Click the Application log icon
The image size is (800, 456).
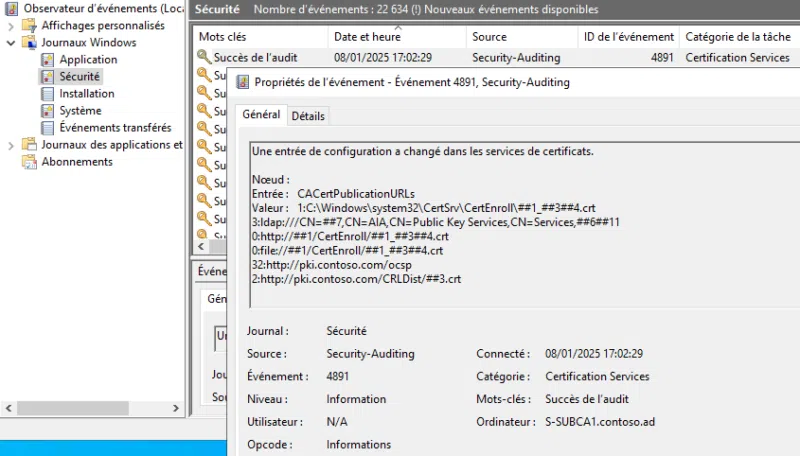pos(47,60)
